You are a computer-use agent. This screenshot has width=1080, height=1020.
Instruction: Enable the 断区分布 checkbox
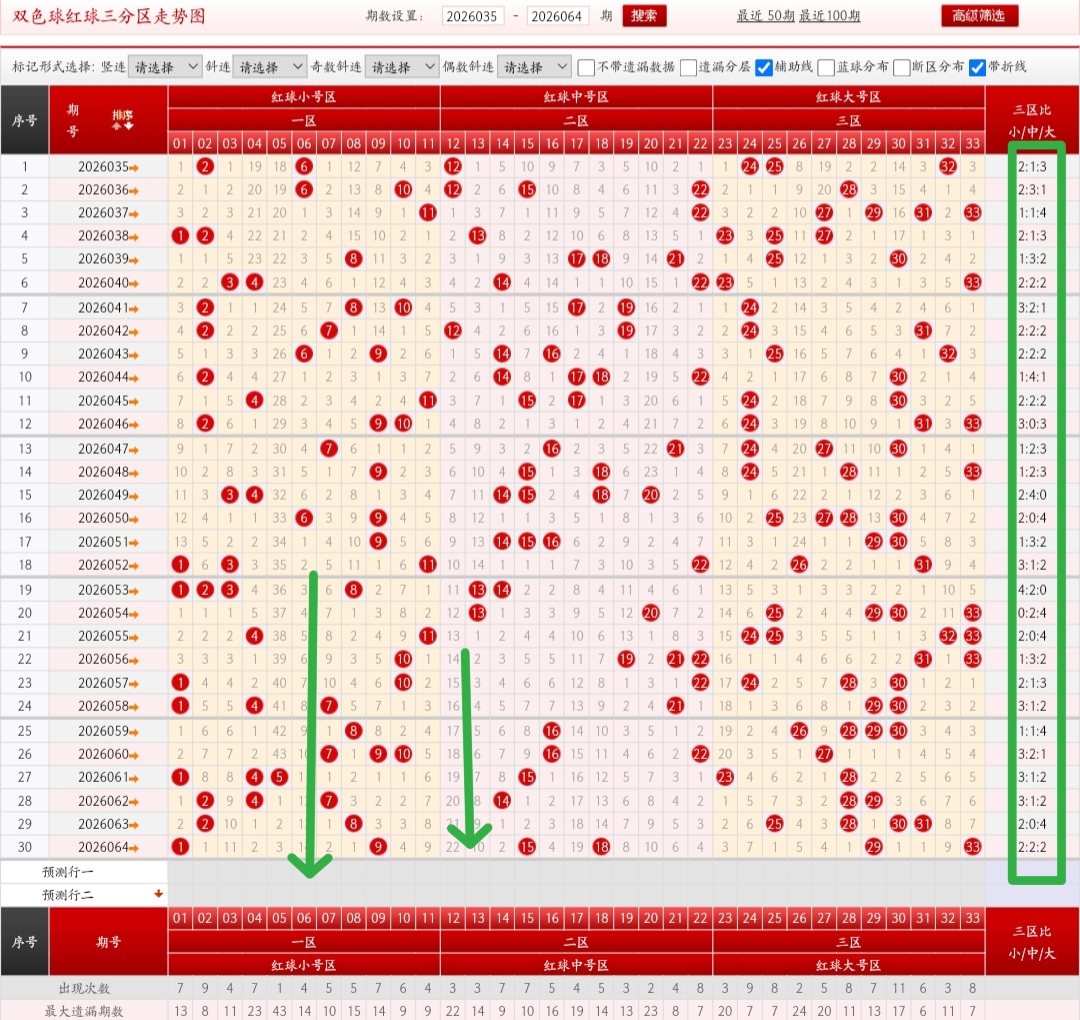click(x=902, y=67)
